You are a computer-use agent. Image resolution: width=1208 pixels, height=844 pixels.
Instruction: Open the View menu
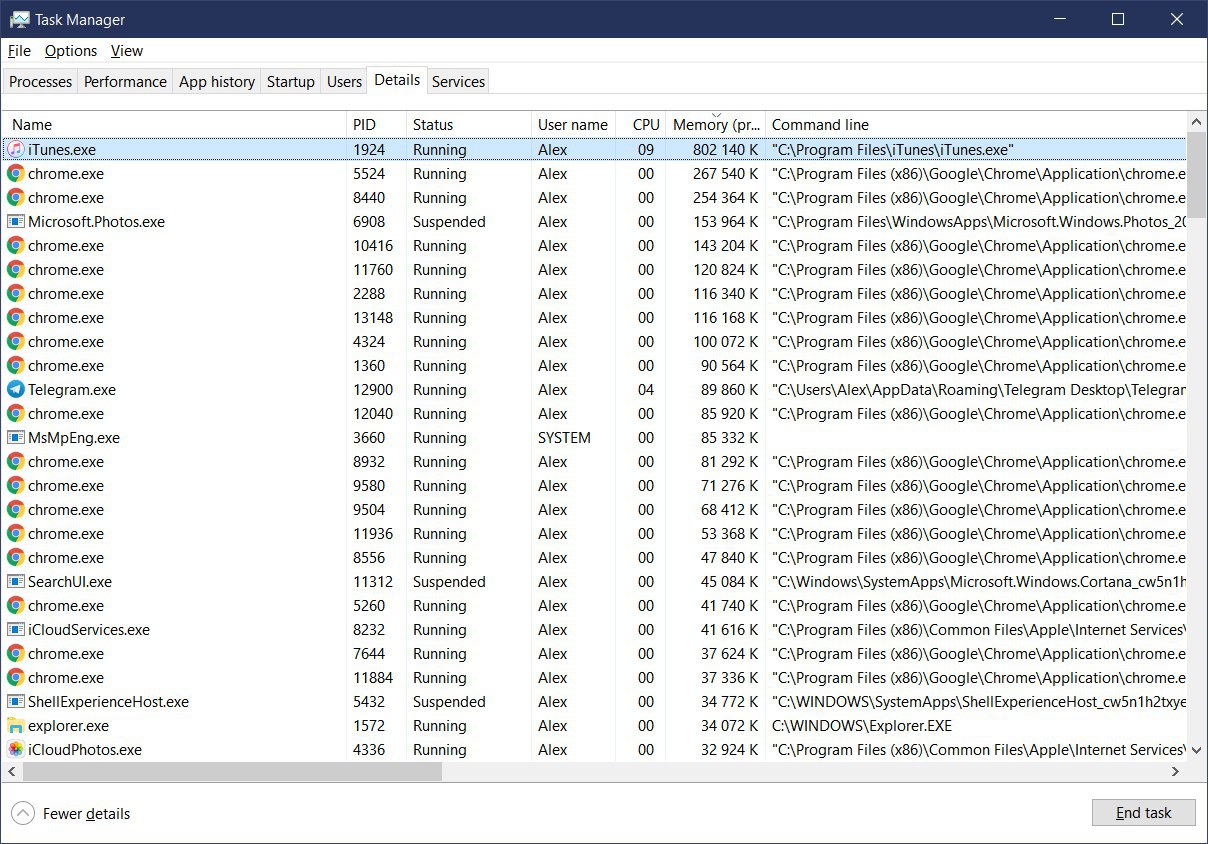coord(127,51)
